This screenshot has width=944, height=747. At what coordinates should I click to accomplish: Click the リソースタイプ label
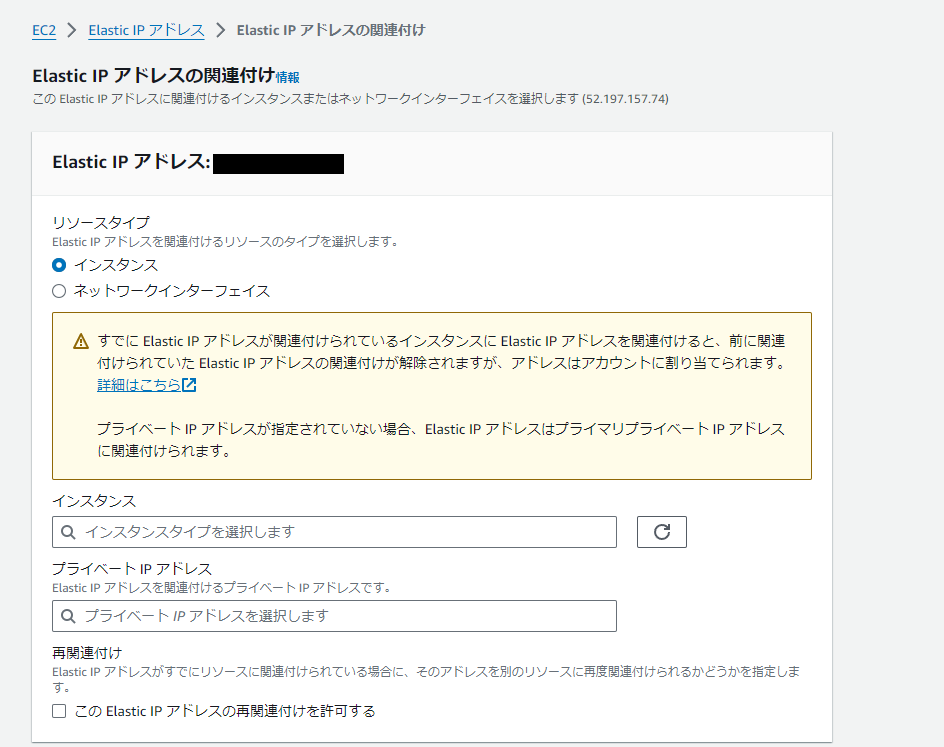coord(101,223)
